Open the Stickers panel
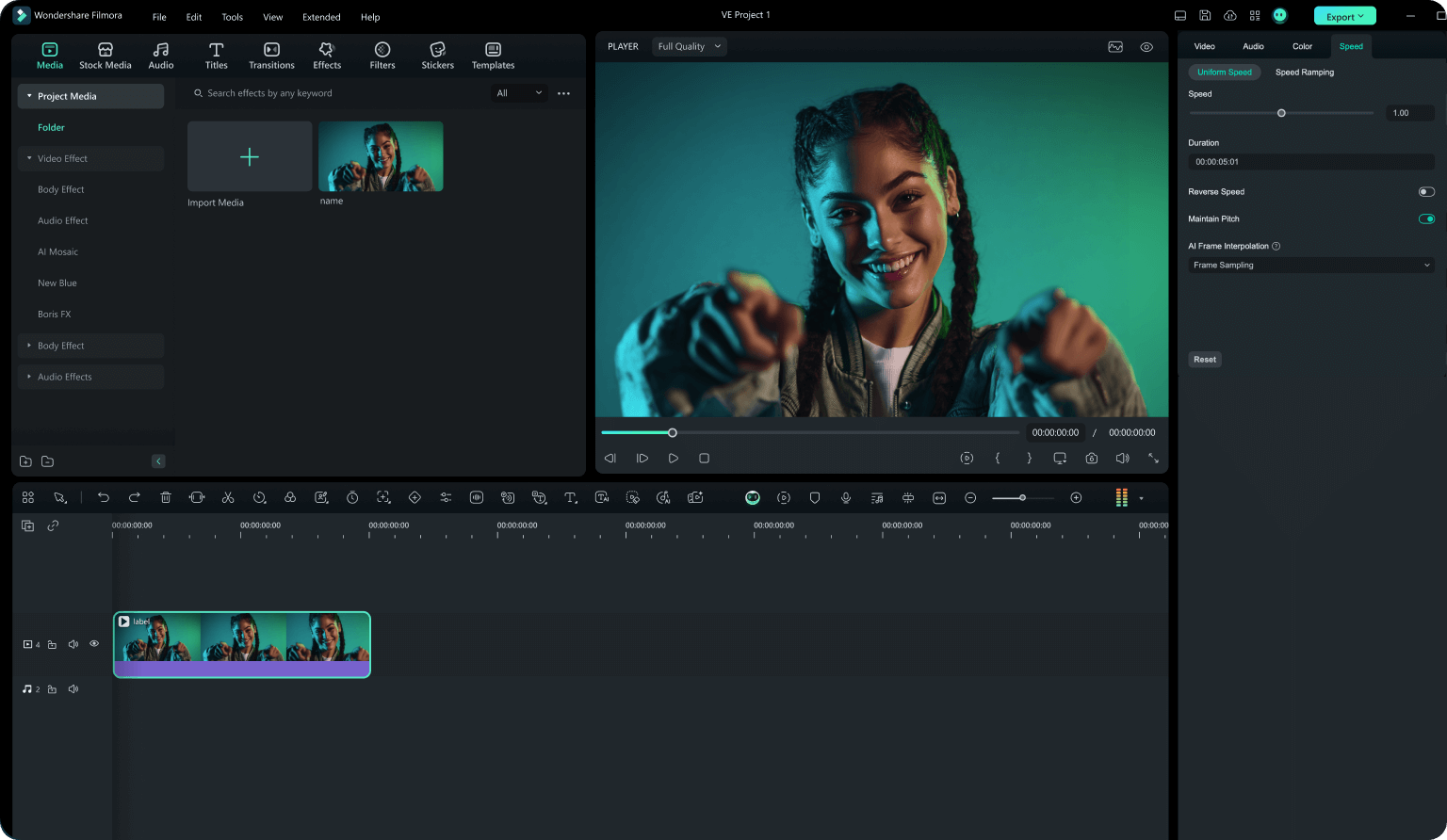This screenshot has height=840, width=1447. 437,56
